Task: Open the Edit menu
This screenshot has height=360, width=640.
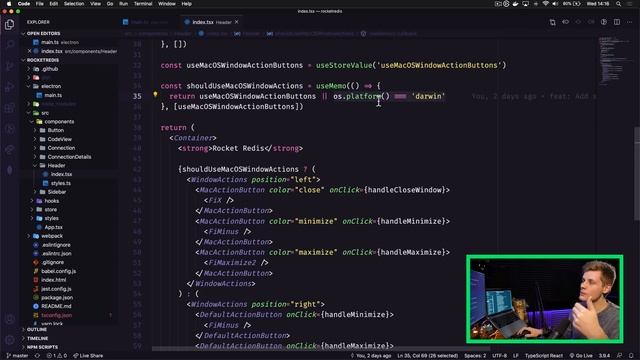Action: [53, 4]
